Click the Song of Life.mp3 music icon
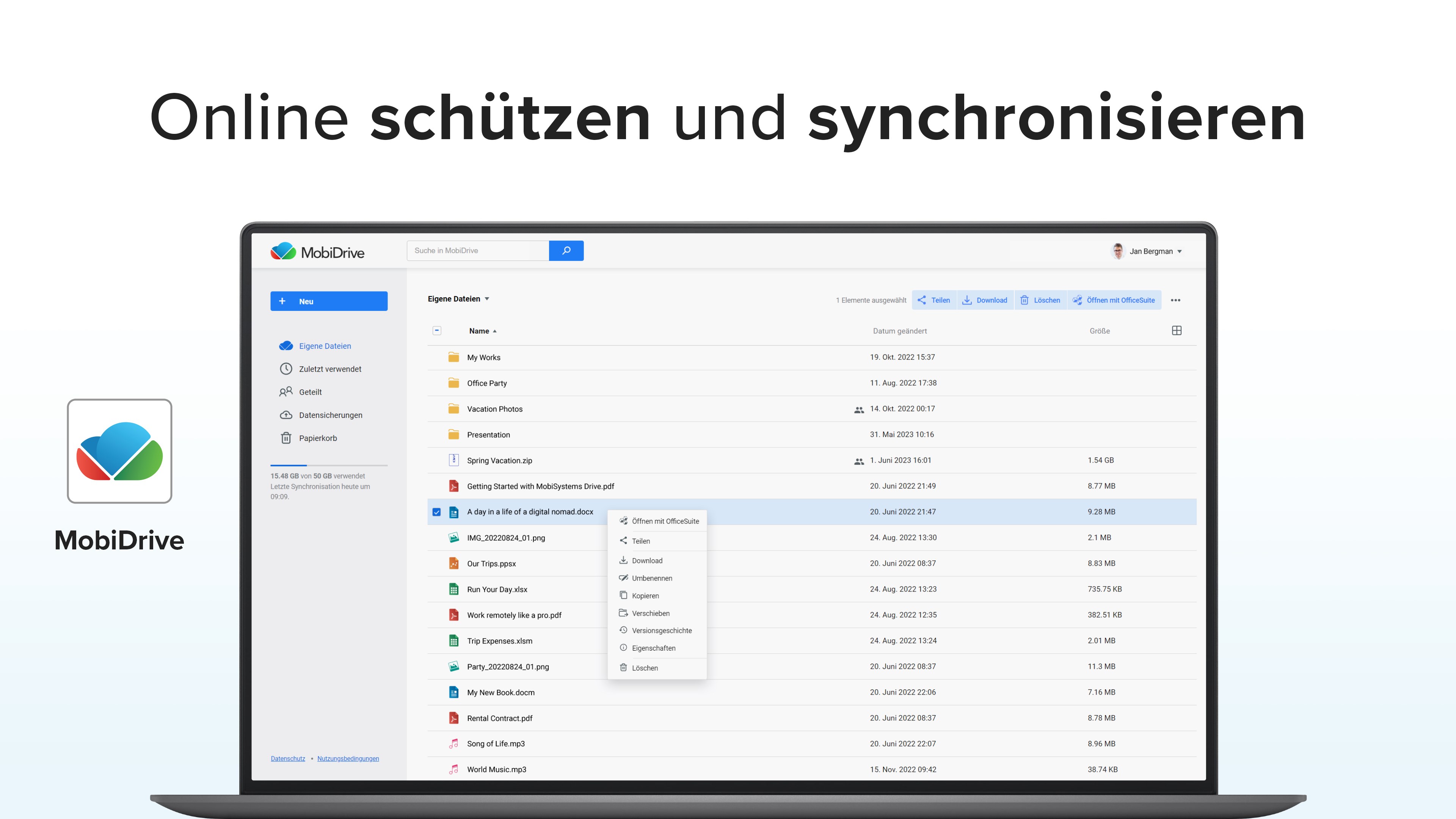Viewport: 1456px width, 819px height. (x=453, y=744)
